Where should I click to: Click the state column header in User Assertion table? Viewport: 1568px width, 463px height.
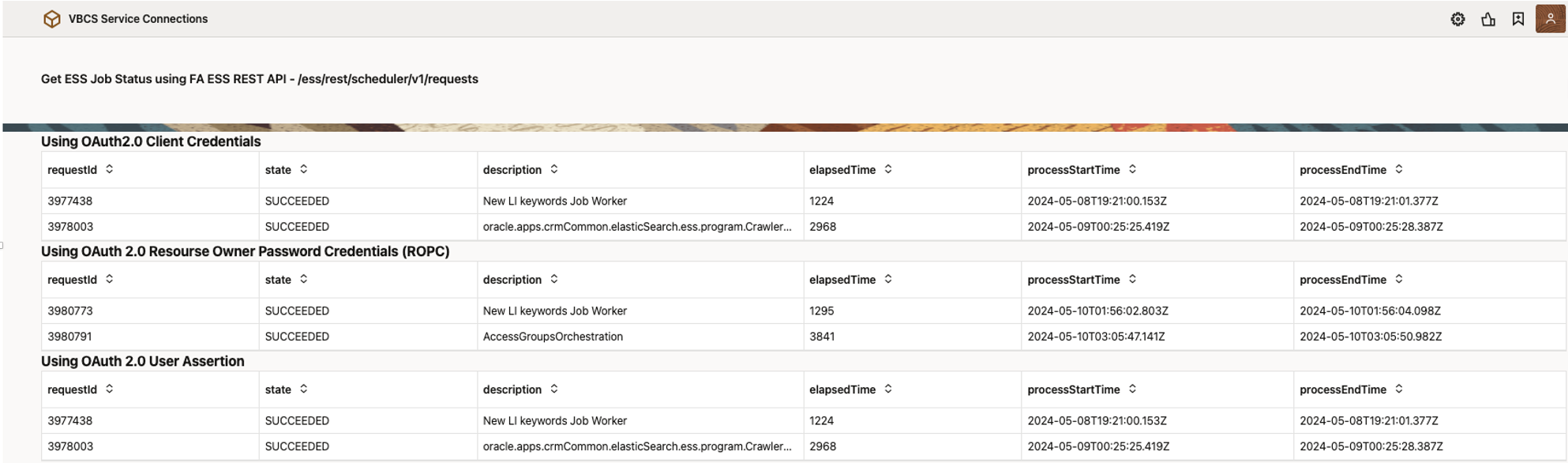278,390
